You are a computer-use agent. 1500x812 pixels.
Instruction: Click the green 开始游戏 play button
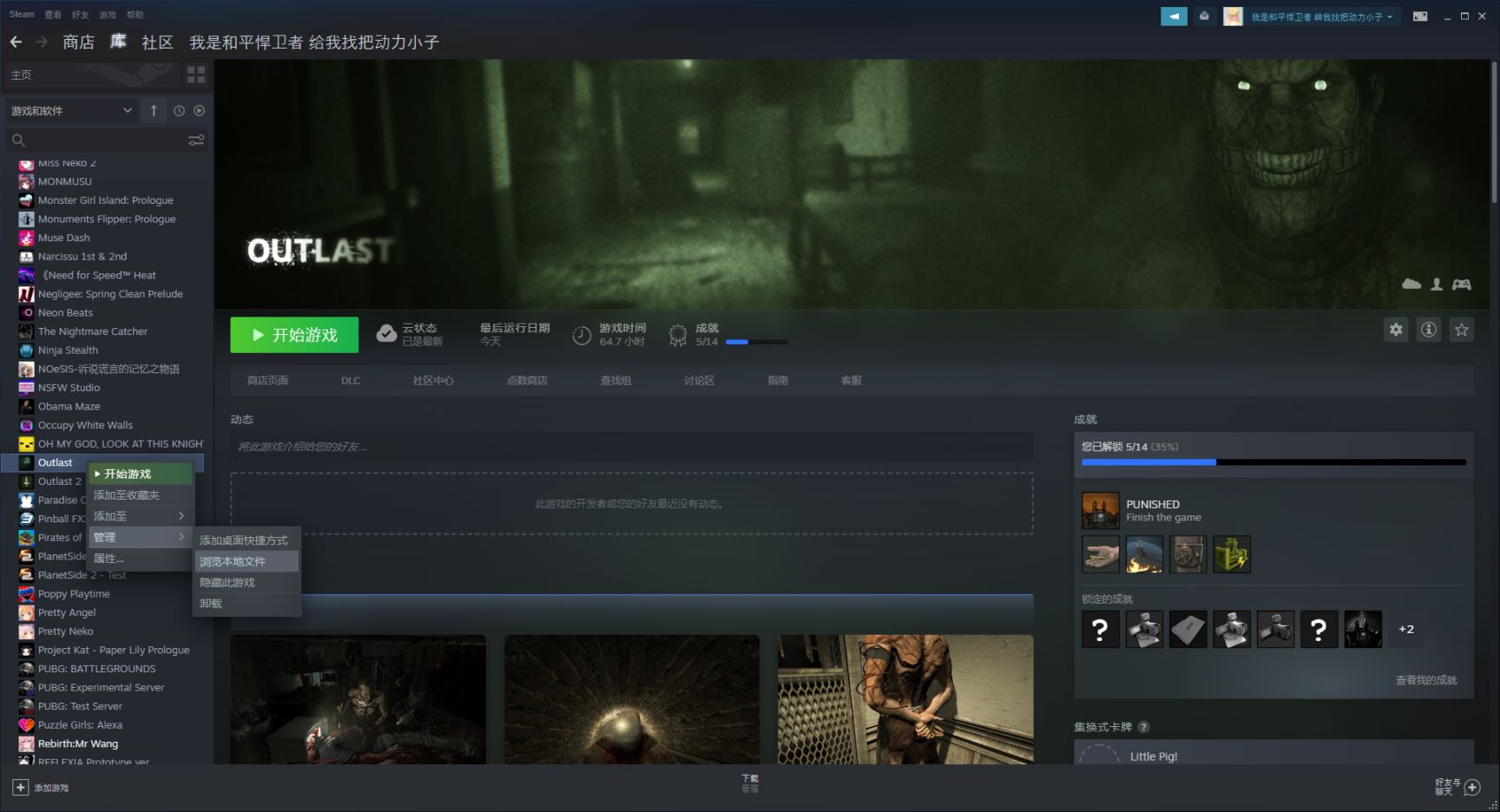click(x=294, y=335)
